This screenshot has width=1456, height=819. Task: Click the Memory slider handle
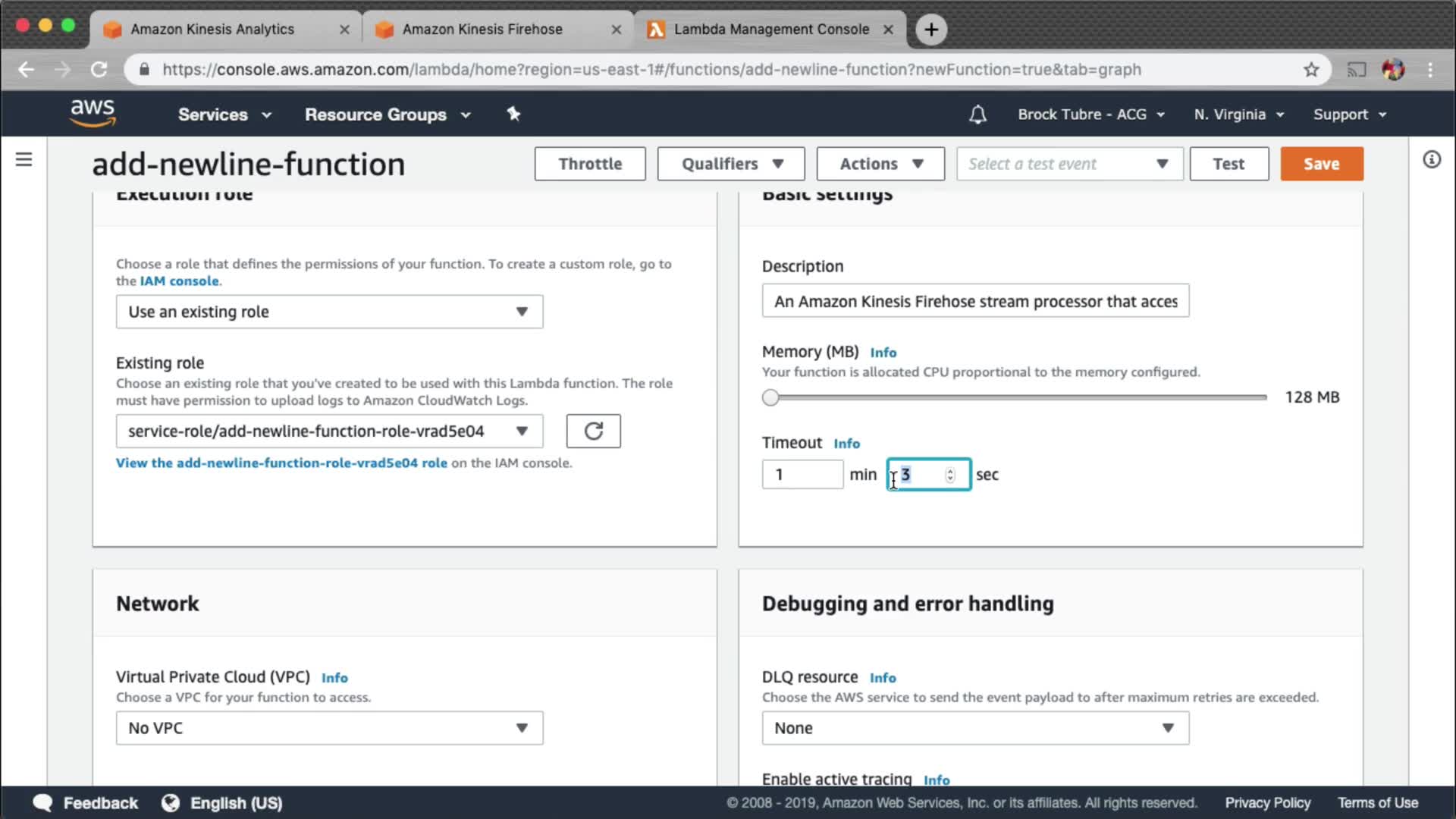[x=770, y=397]
